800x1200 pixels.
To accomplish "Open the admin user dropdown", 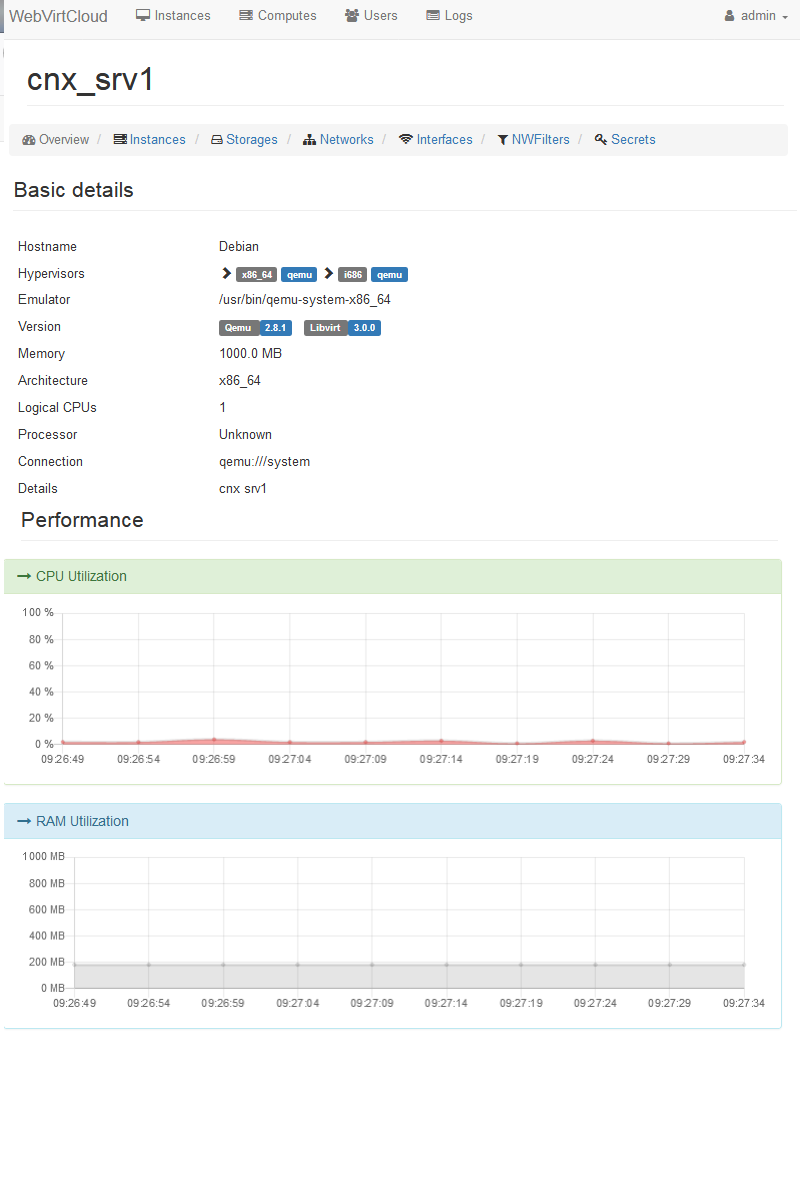I will [x=756, y=16].
